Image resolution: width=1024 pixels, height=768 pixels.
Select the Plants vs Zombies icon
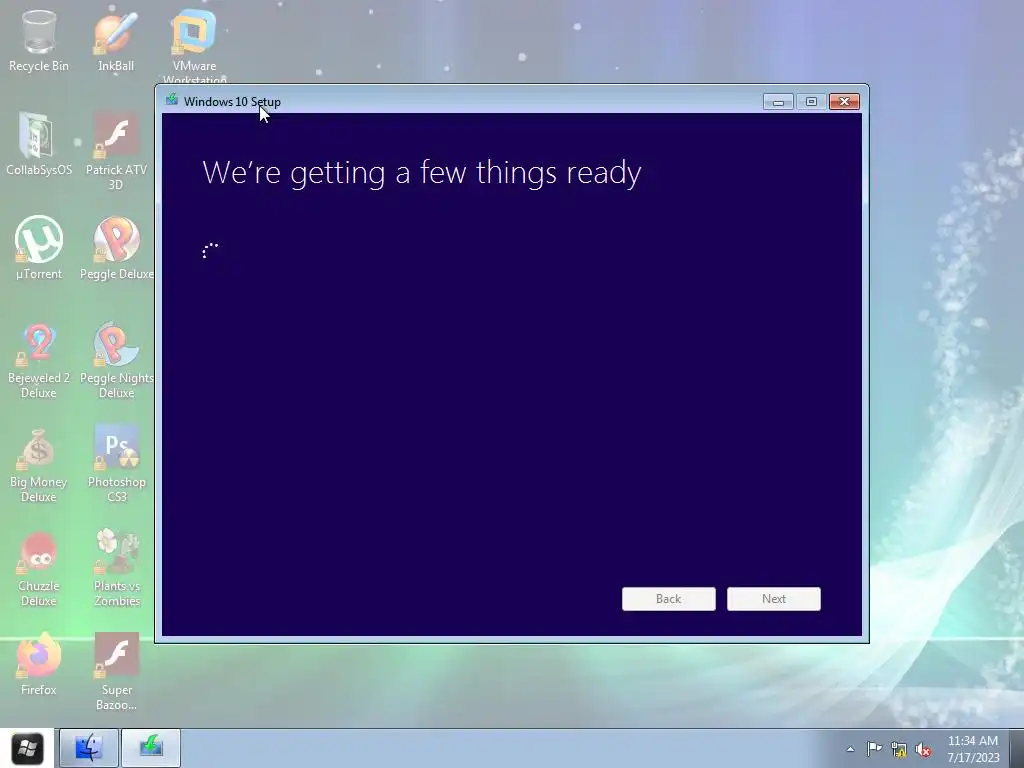coord(116,568)
